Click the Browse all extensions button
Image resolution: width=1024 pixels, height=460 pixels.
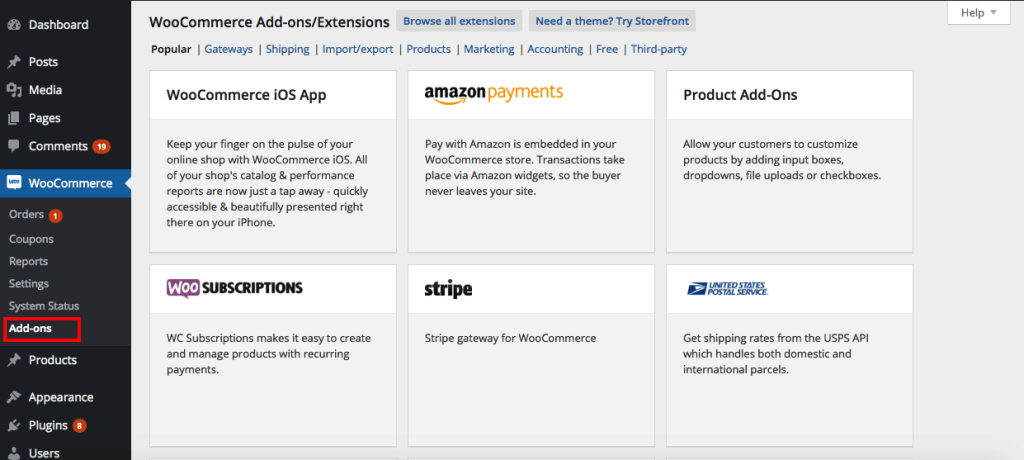coord(459,21)
